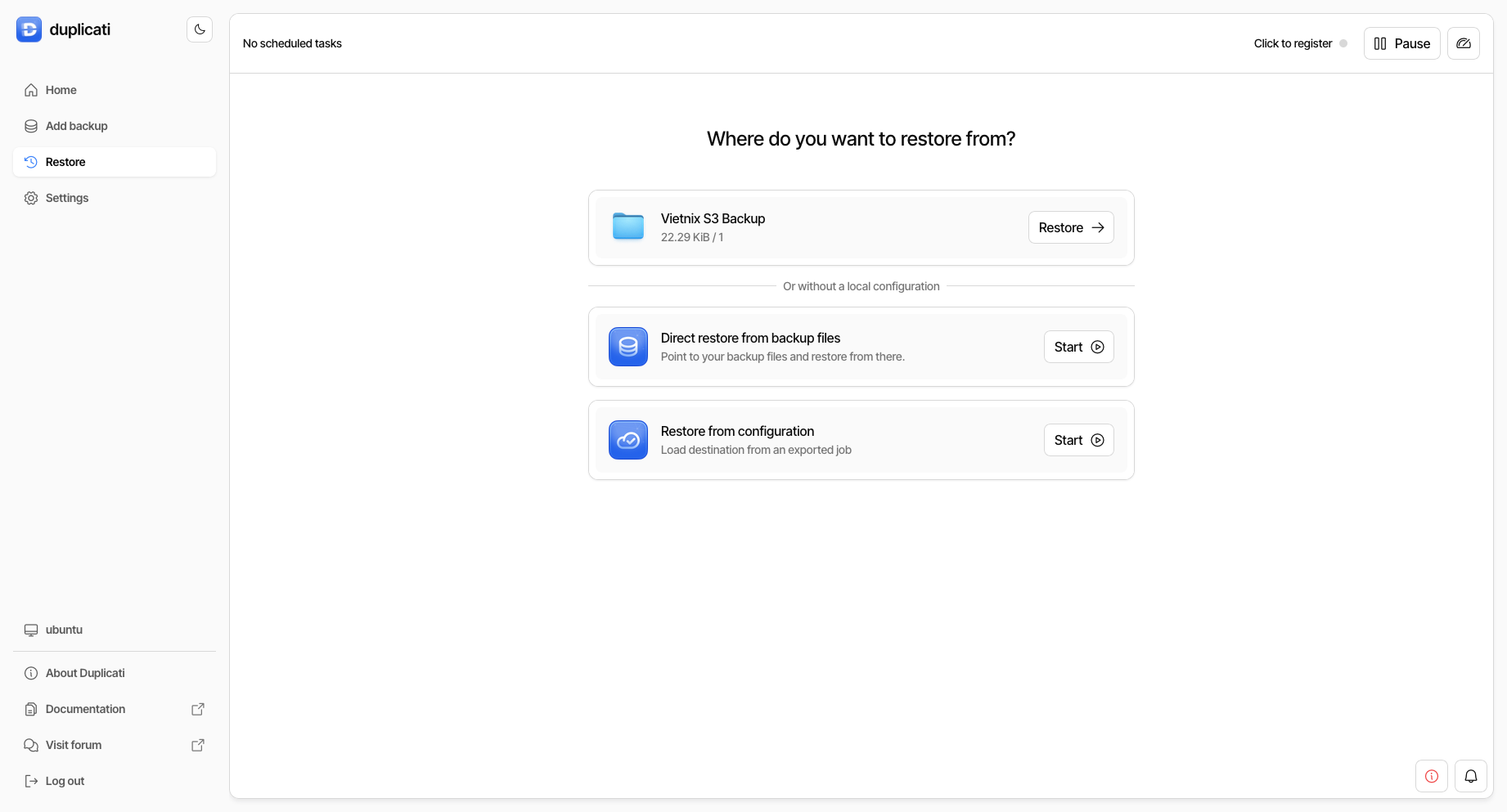Open Documentation using its external link icon
1507x812 pixels.
pyautogui.click(x=197, y=709)
